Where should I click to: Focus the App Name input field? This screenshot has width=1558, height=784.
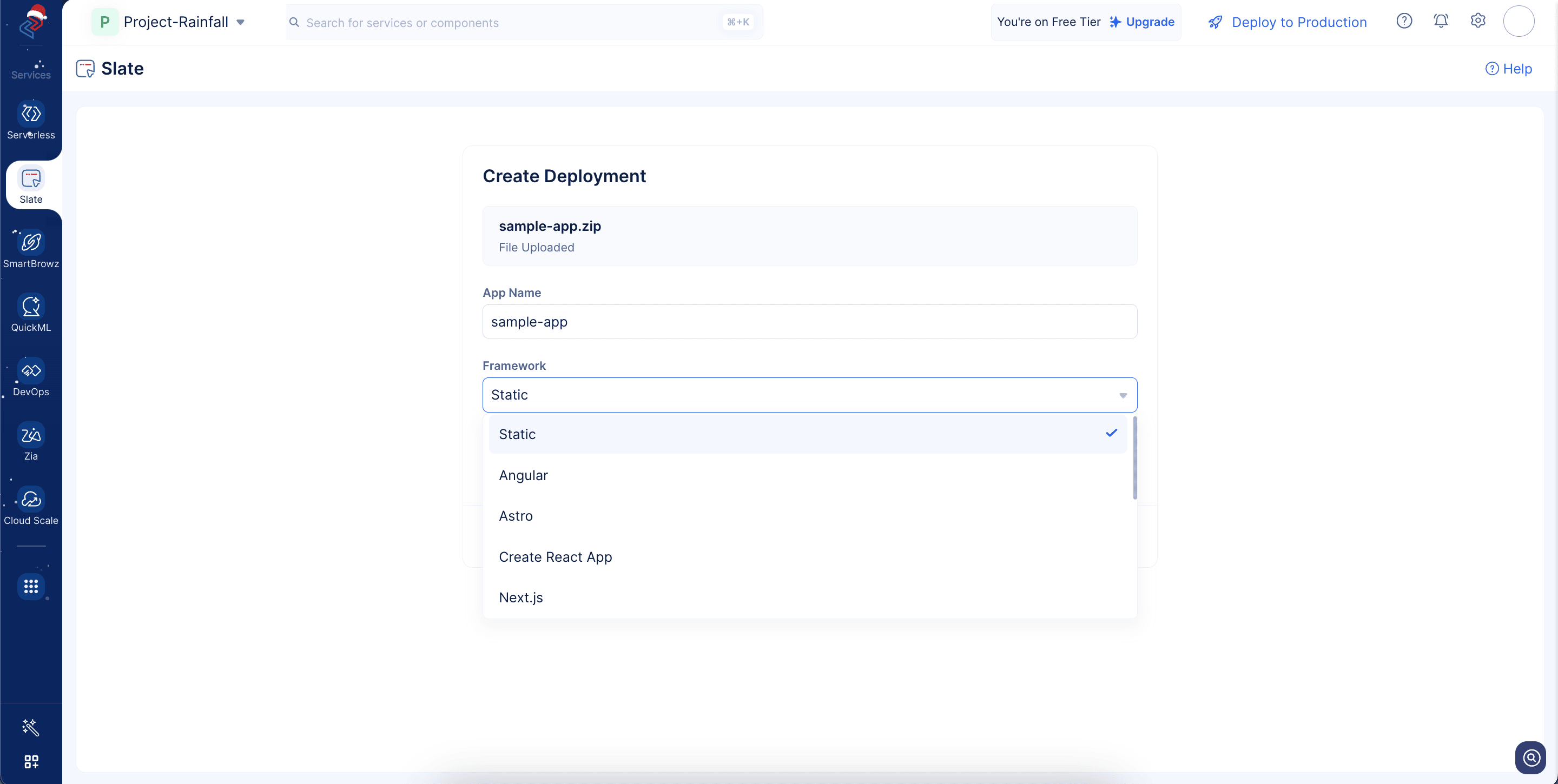[x=809, y=322]
